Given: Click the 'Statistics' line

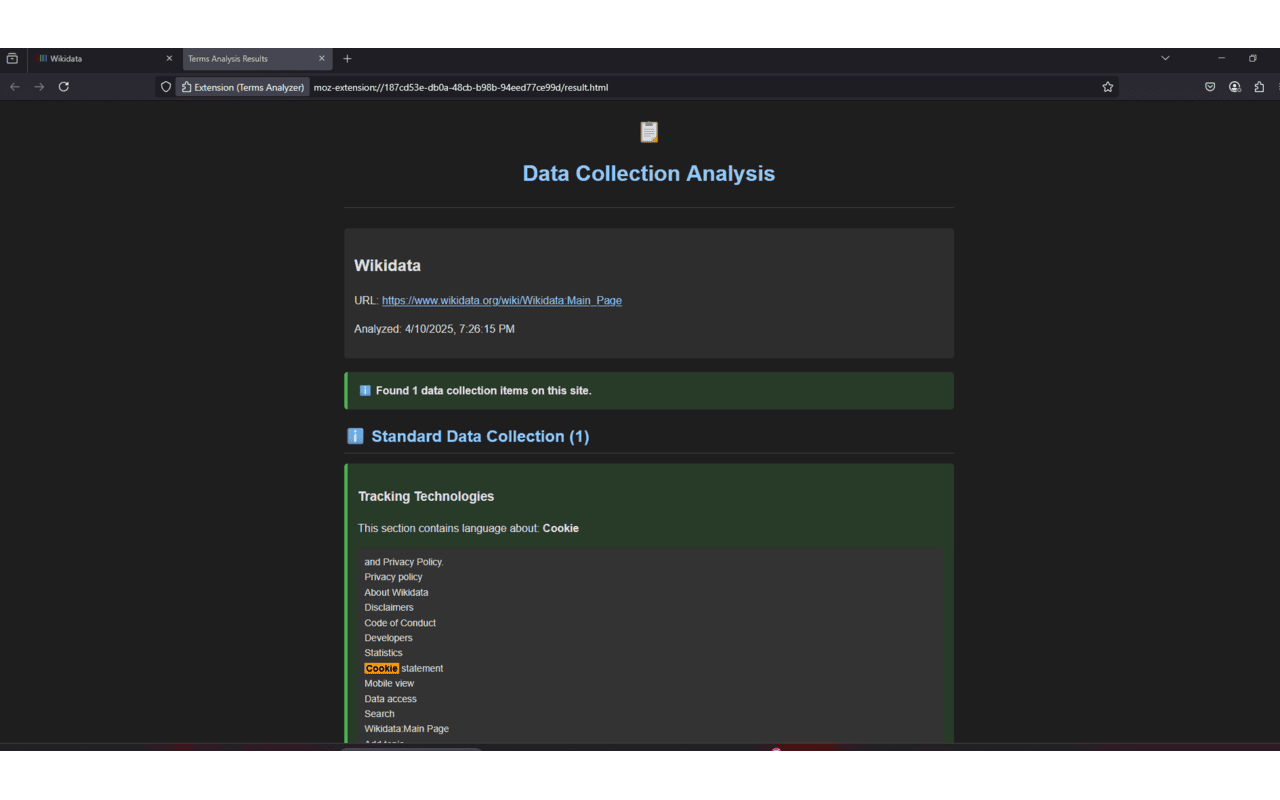Looking at the screenshot, I should pyautogui.click(x=383, y=653).
